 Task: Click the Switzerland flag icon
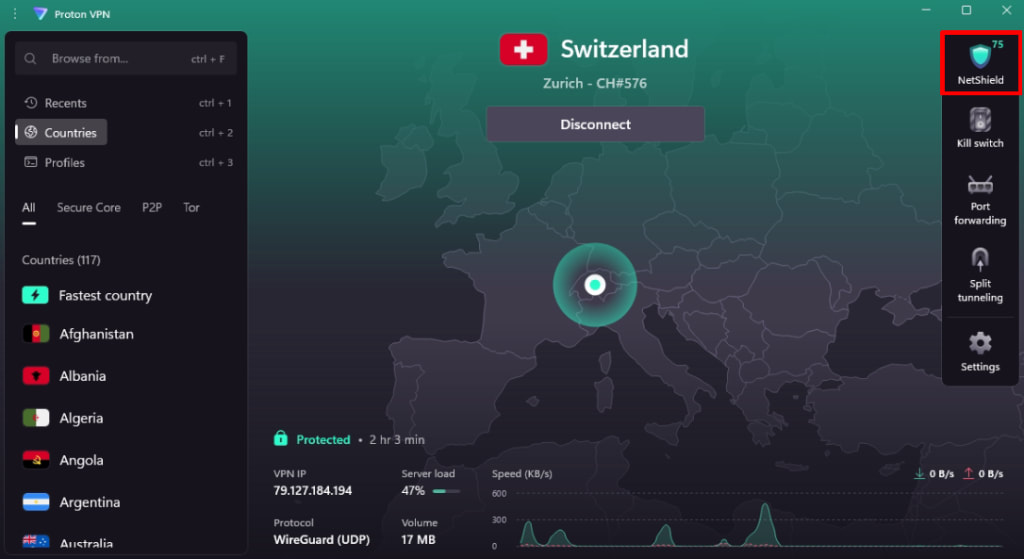(523, 50)
